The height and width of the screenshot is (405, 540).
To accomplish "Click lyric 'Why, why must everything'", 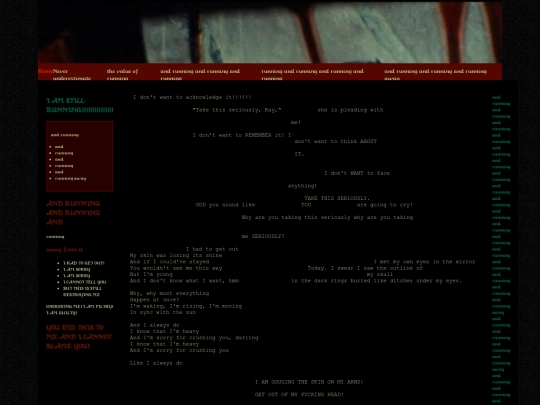I will 169,293.
